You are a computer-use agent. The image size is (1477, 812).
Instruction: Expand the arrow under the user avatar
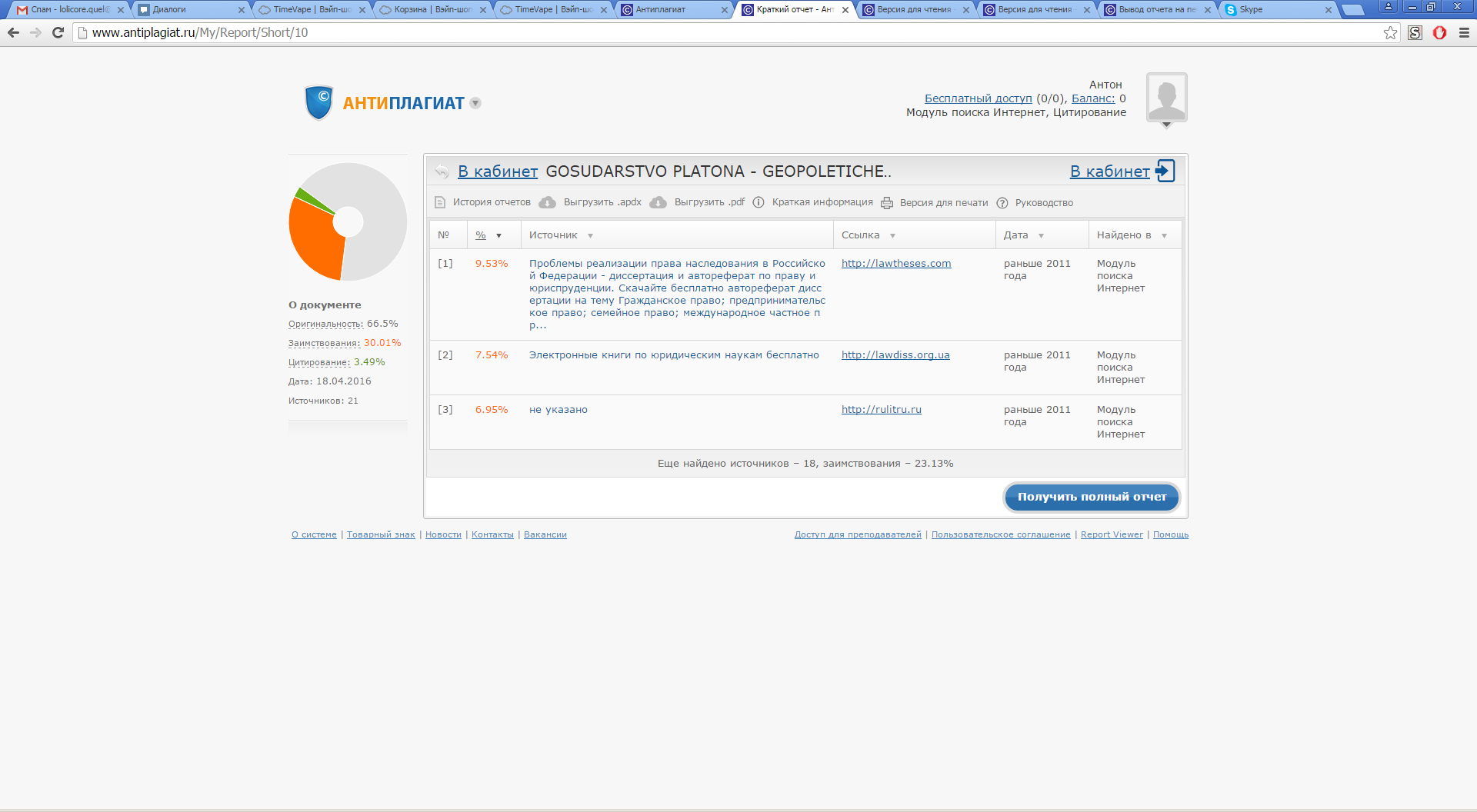coord(1166,125)
